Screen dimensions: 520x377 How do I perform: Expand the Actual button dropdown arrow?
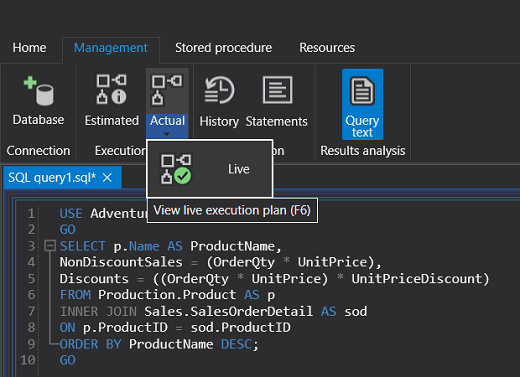coord(167,134)
